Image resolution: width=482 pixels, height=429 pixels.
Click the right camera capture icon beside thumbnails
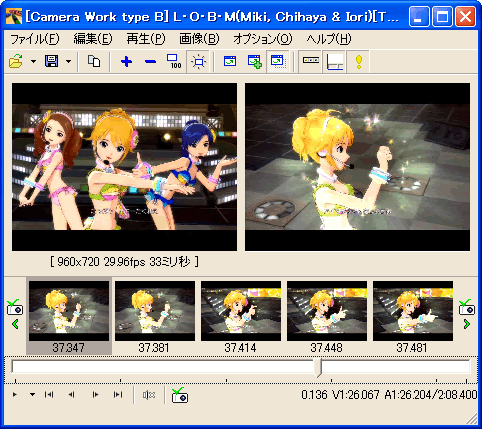(466, 307)
